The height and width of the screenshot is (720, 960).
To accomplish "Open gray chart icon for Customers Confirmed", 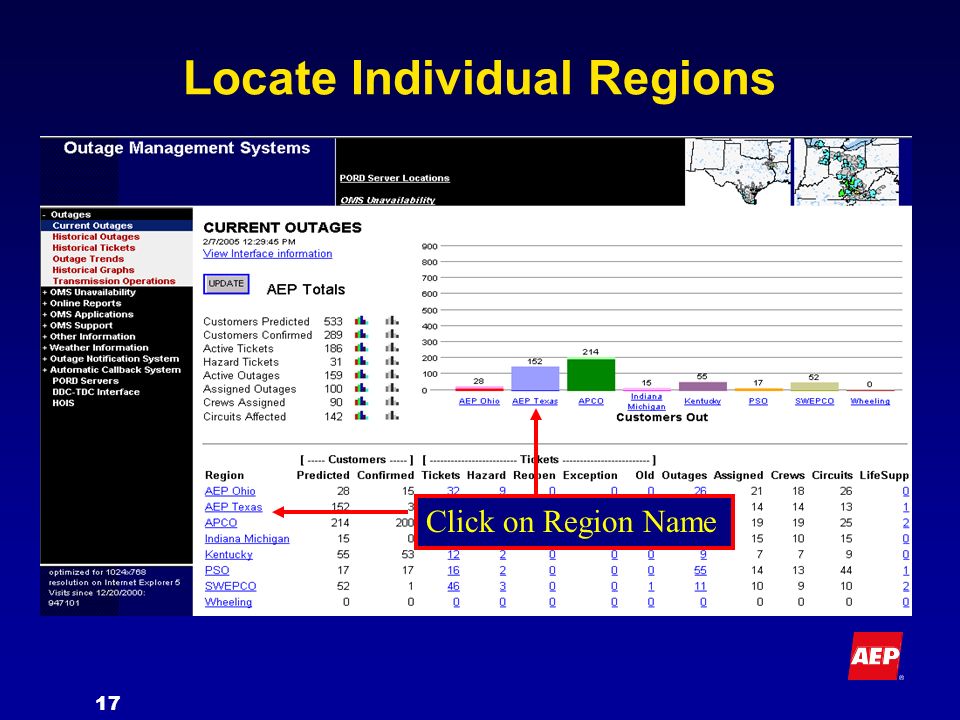I will (392, 334).
